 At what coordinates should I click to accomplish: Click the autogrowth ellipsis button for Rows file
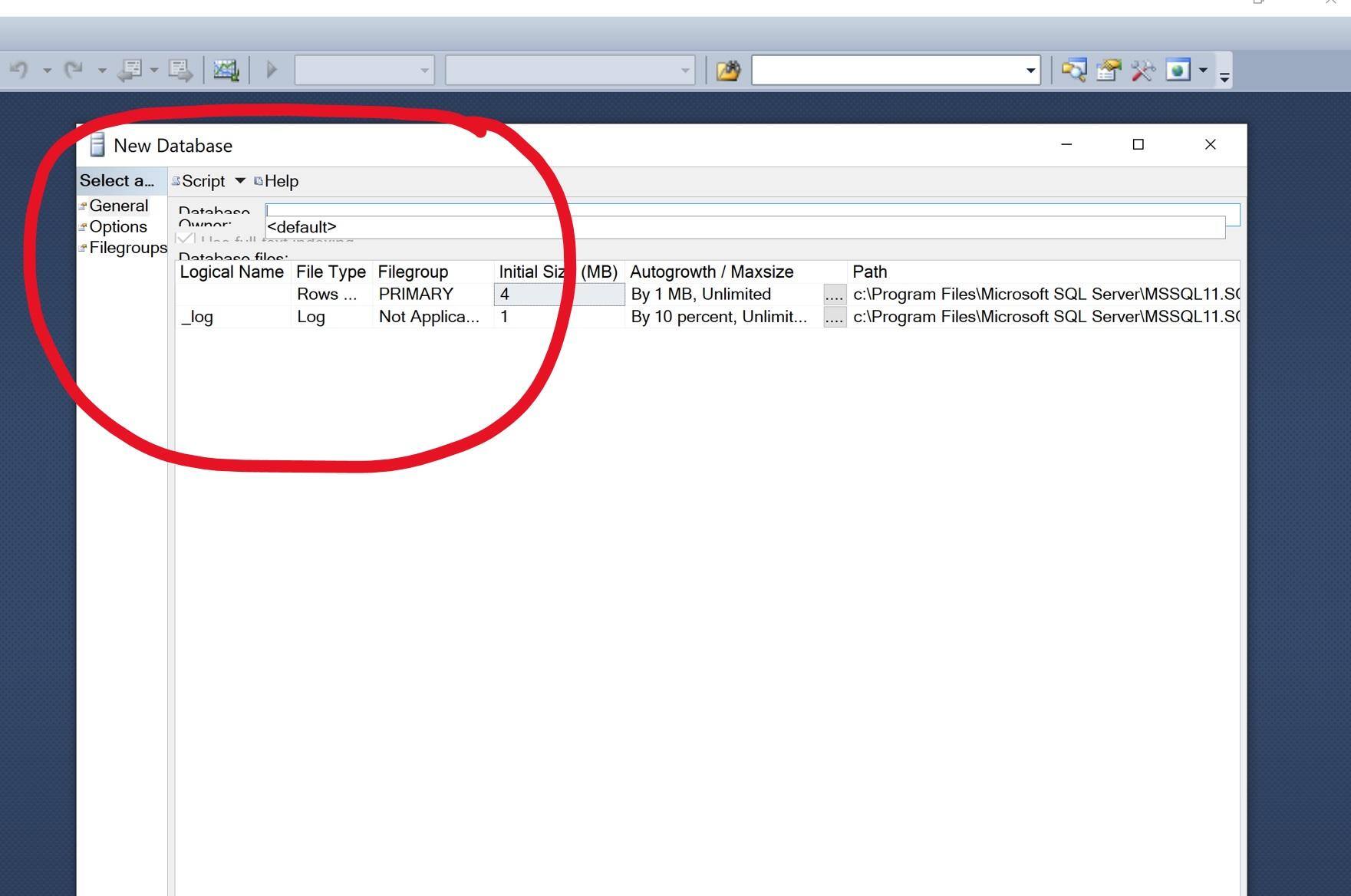pos(834,295)
